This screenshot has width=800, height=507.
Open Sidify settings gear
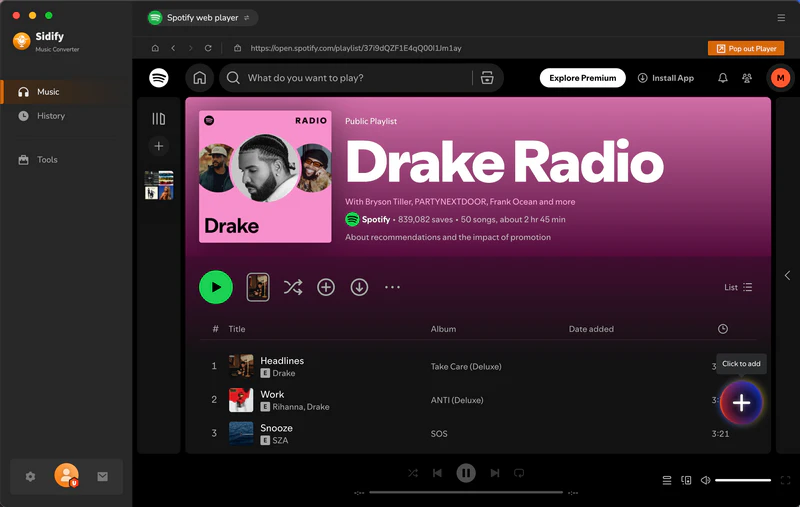click(x=30, y=477)
